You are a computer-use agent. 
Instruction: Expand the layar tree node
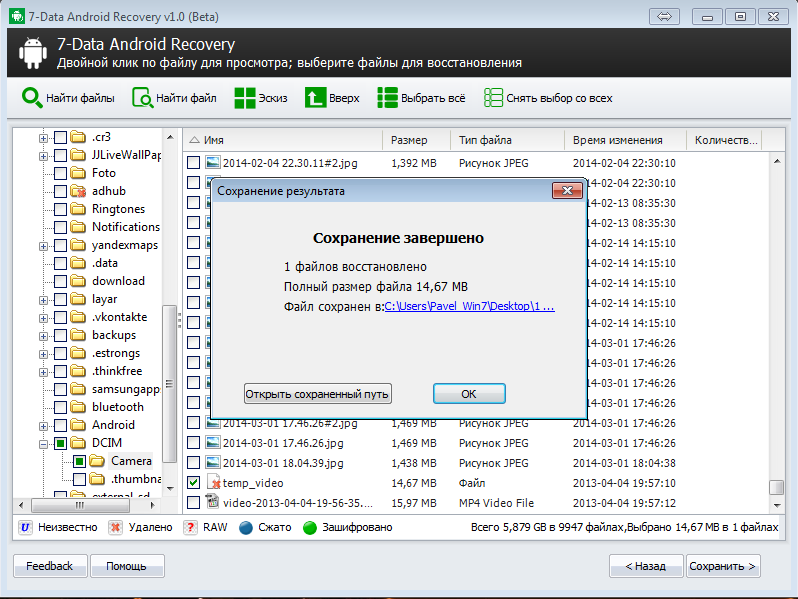[x=43, y=300]
